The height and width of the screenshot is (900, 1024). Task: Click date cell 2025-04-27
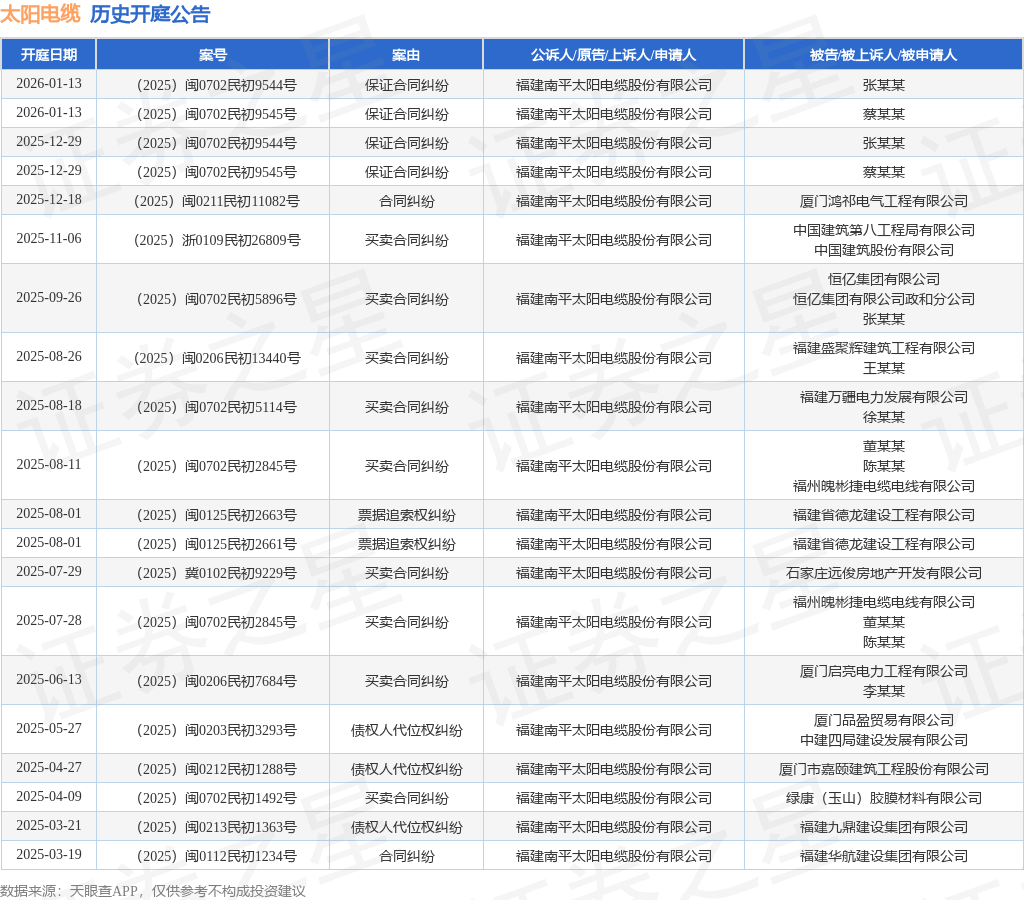tap(49, 767)
